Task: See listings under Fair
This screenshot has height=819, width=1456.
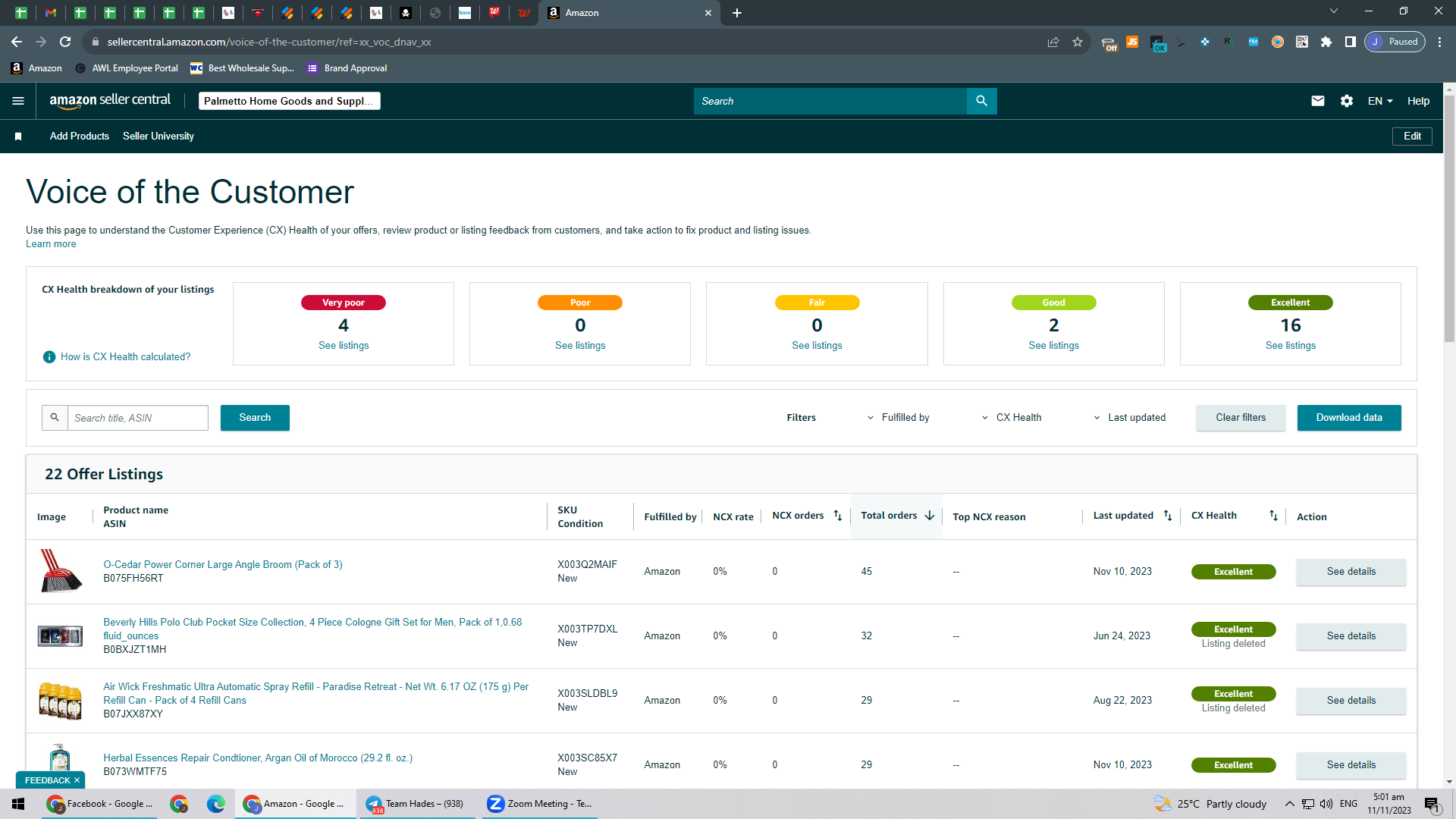Action: [817, 346]
